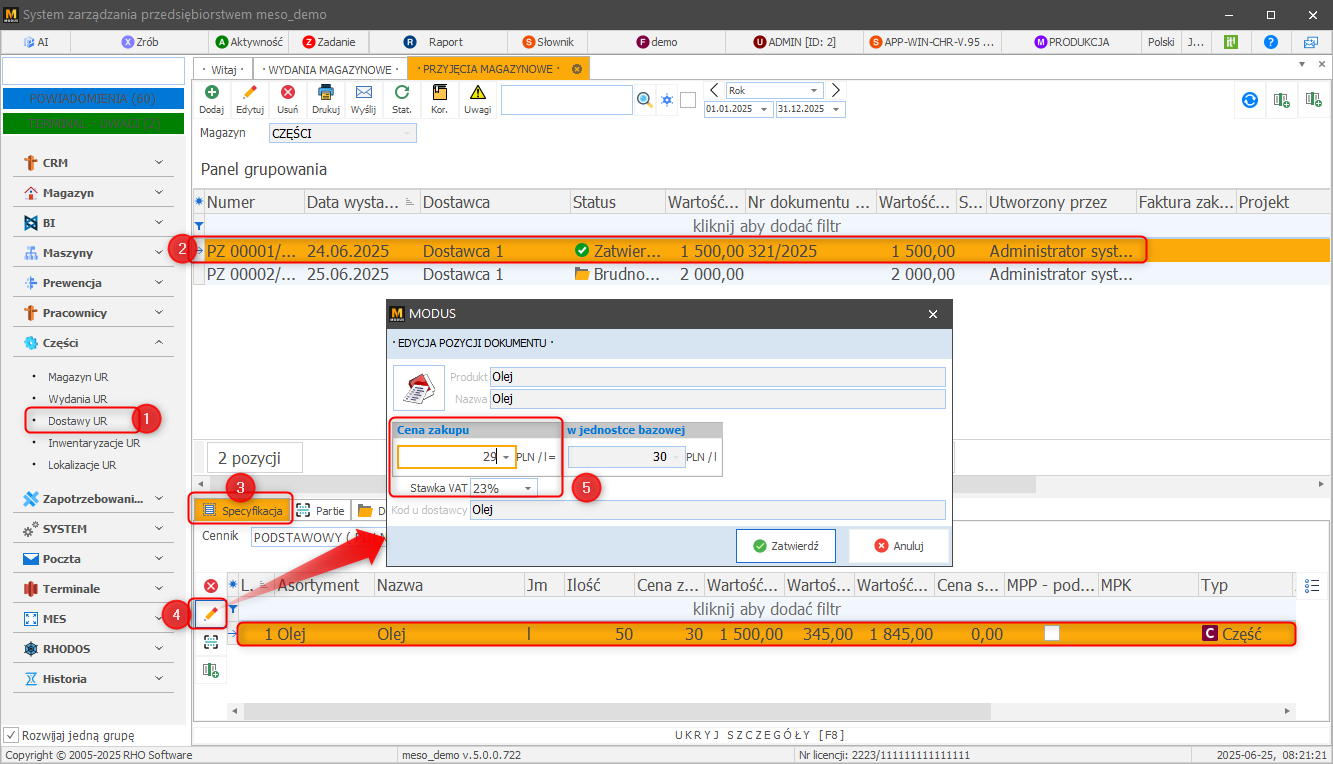Open the Stawka VAT dropdown
The image size is (1333, 764).
tap(527, 488)
